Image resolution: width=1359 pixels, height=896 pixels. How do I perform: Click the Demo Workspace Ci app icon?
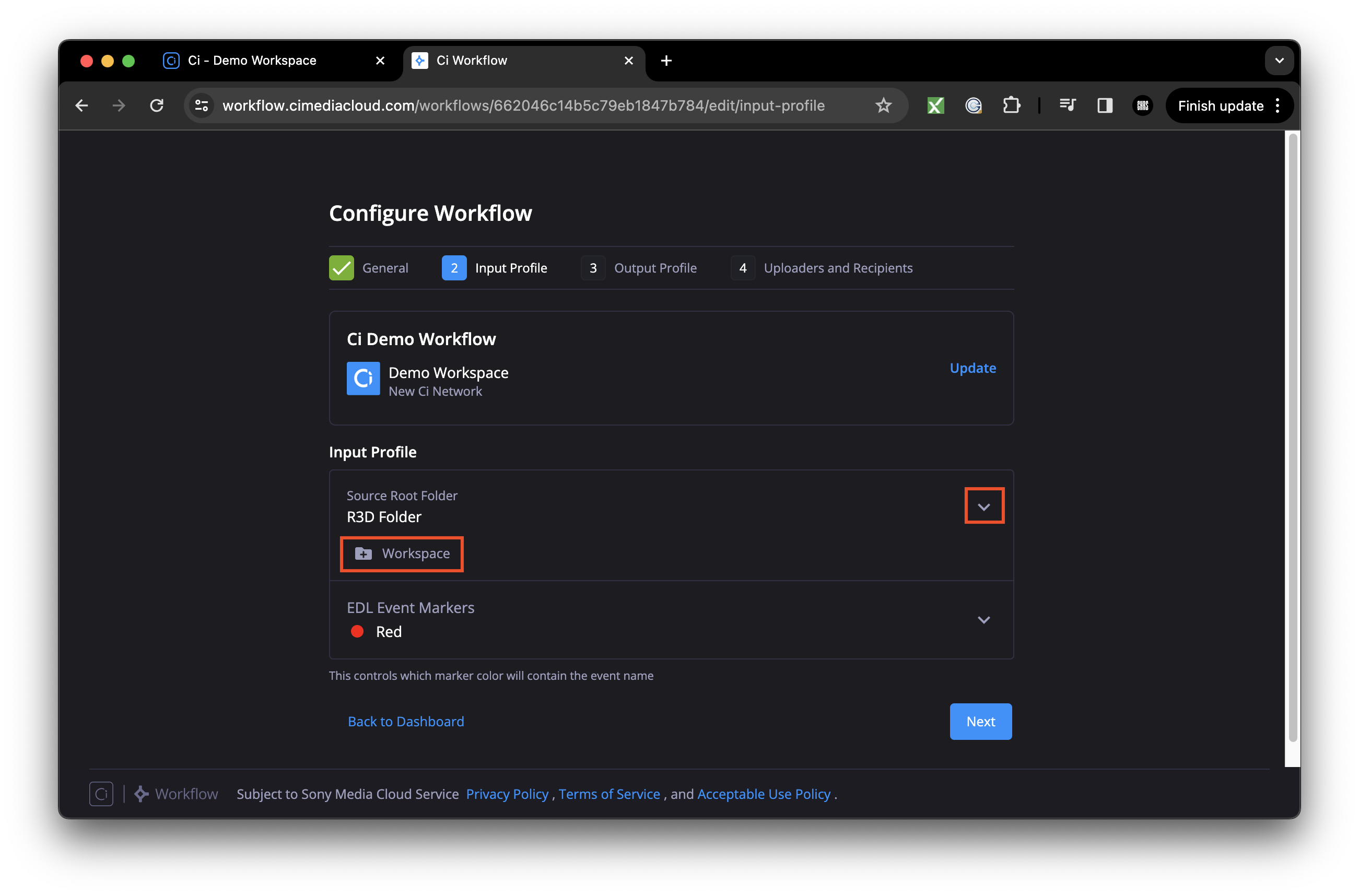pos(363,378)
